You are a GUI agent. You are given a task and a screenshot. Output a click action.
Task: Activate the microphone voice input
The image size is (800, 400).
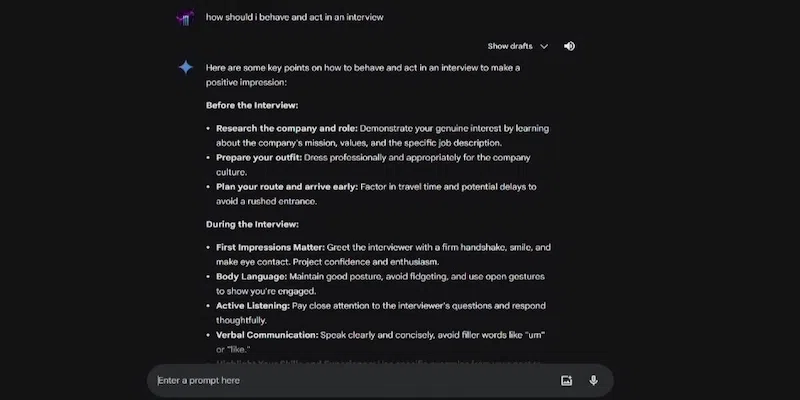[x=593, y=380]
